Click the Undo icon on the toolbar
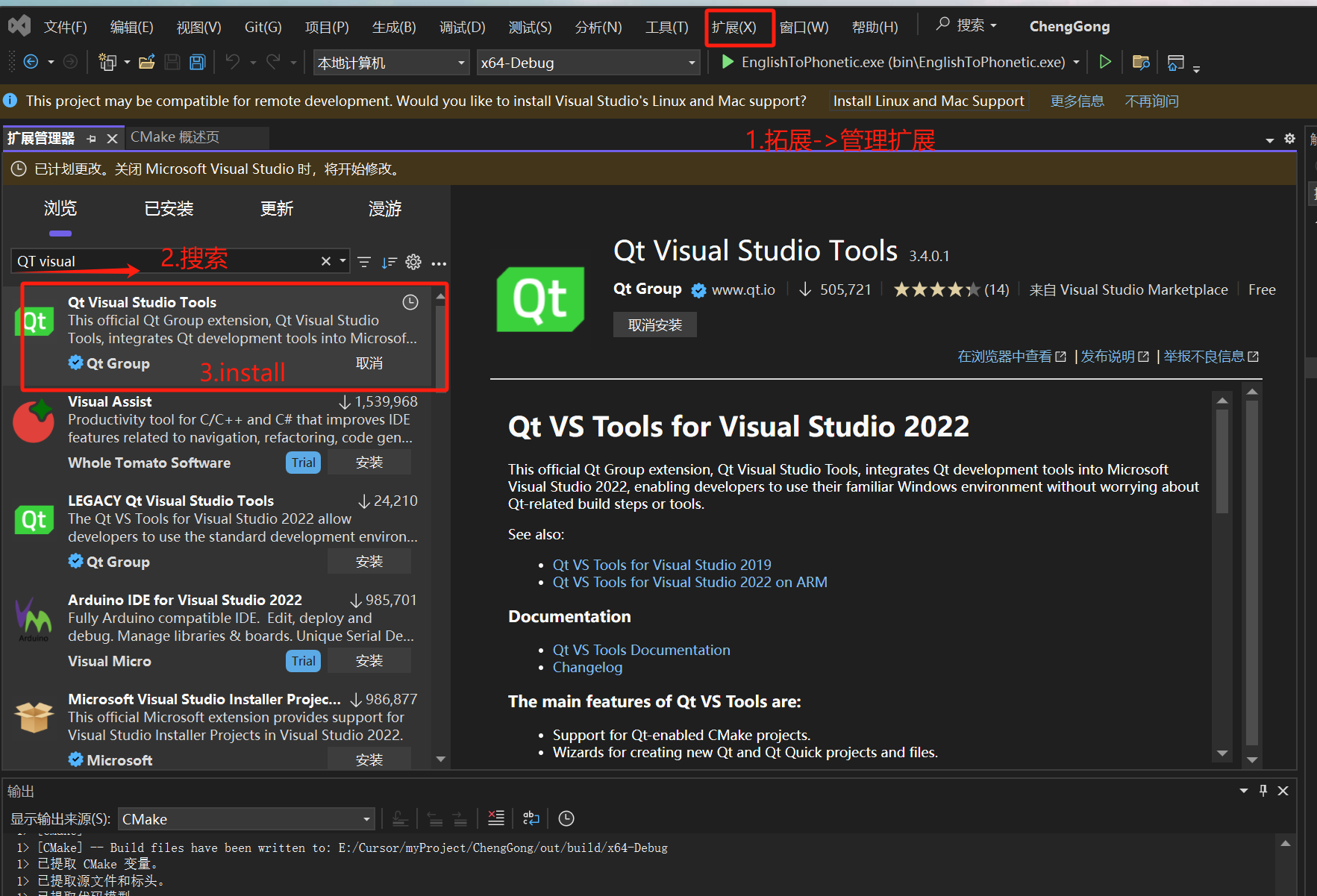The height and width of the screenshot is (896, 1317). point(233,62)
